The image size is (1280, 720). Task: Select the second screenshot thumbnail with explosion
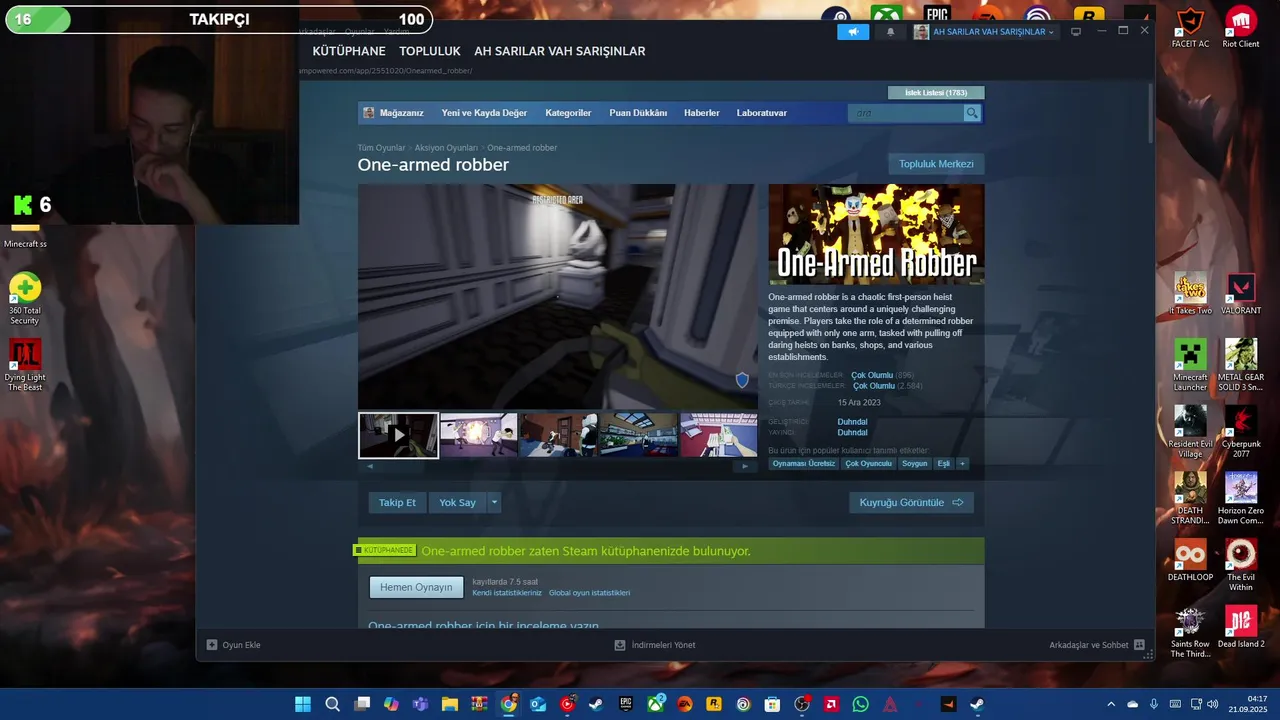(x=479, y=435)
